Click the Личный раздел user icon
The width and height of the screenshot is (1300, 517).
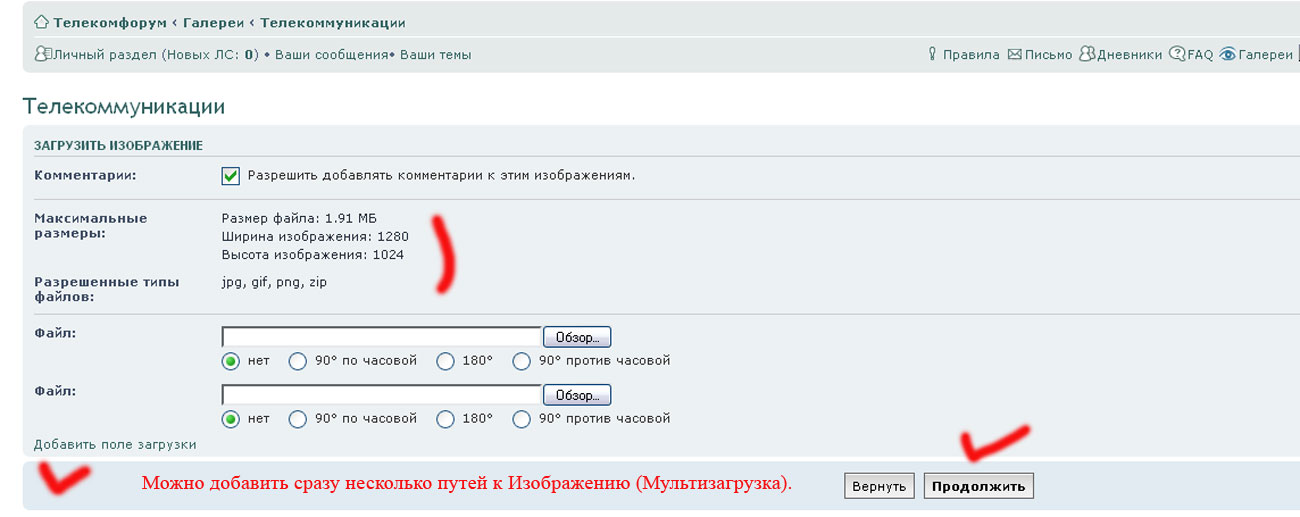click(42, 55)
